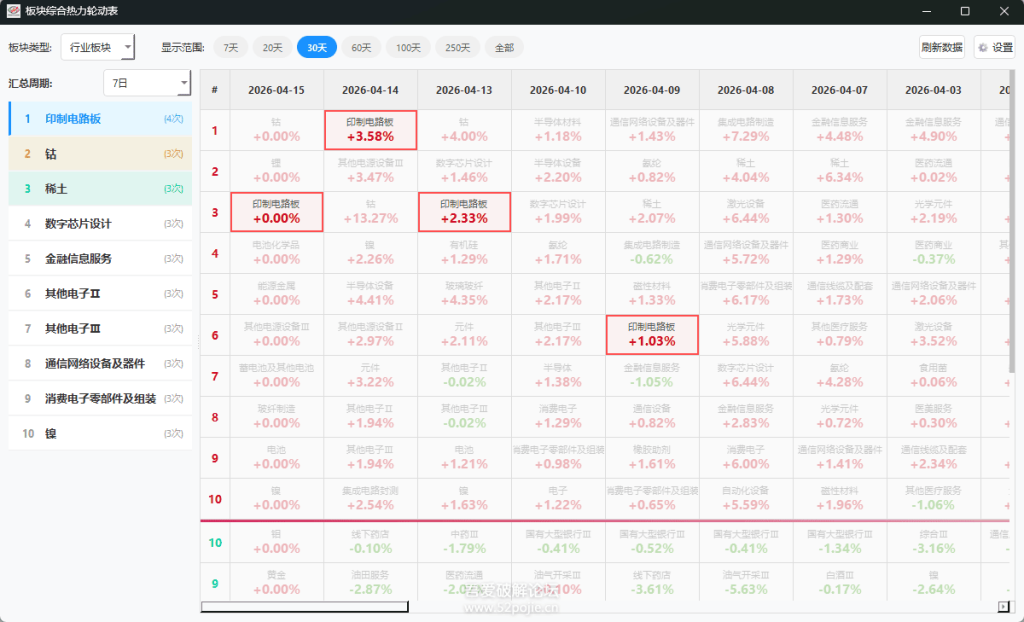Select 其他电子III in the ranking list
Image resolution: width=1024 pixels, height=622 pixels.
coord(101,329)
